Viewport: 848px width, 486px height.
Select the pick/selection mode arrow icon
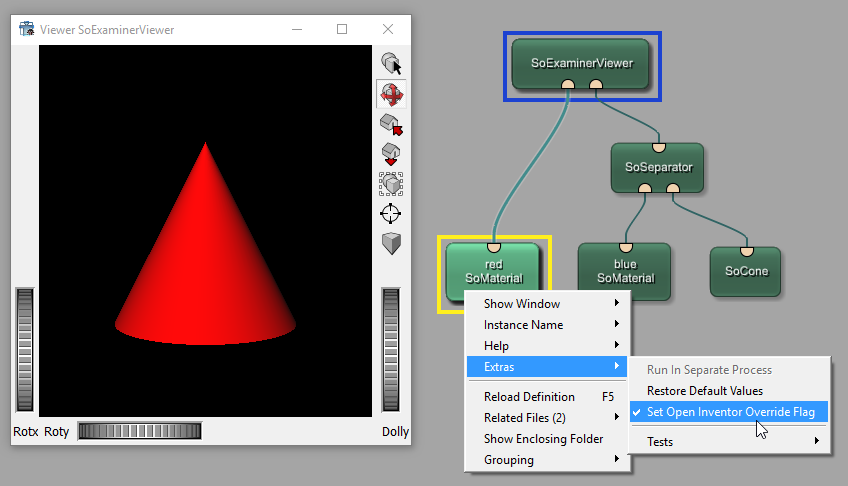point(391,64)
